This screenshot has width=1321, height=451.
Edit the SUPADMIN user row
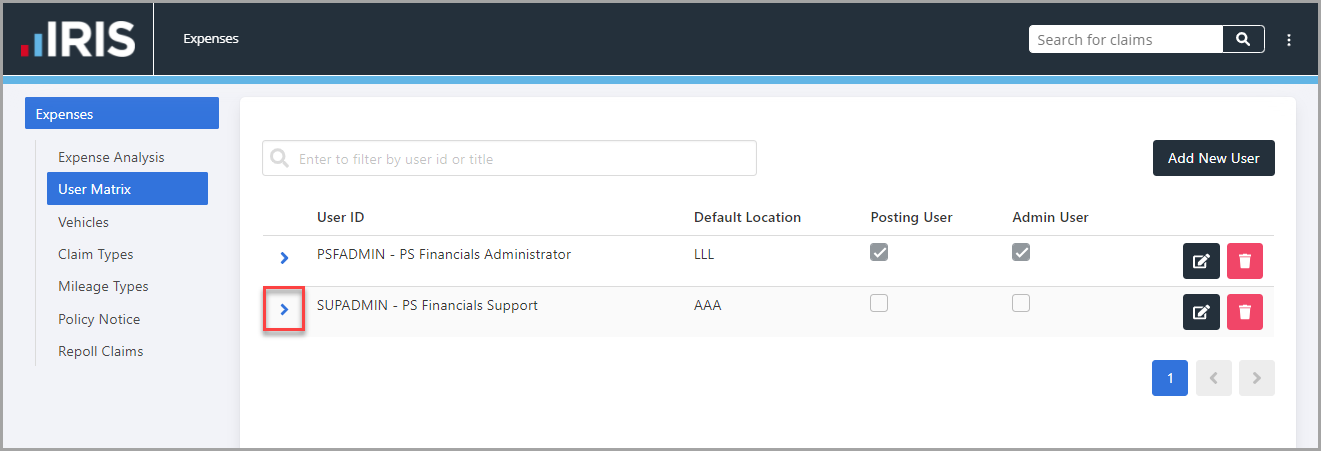coord(1201,312)
